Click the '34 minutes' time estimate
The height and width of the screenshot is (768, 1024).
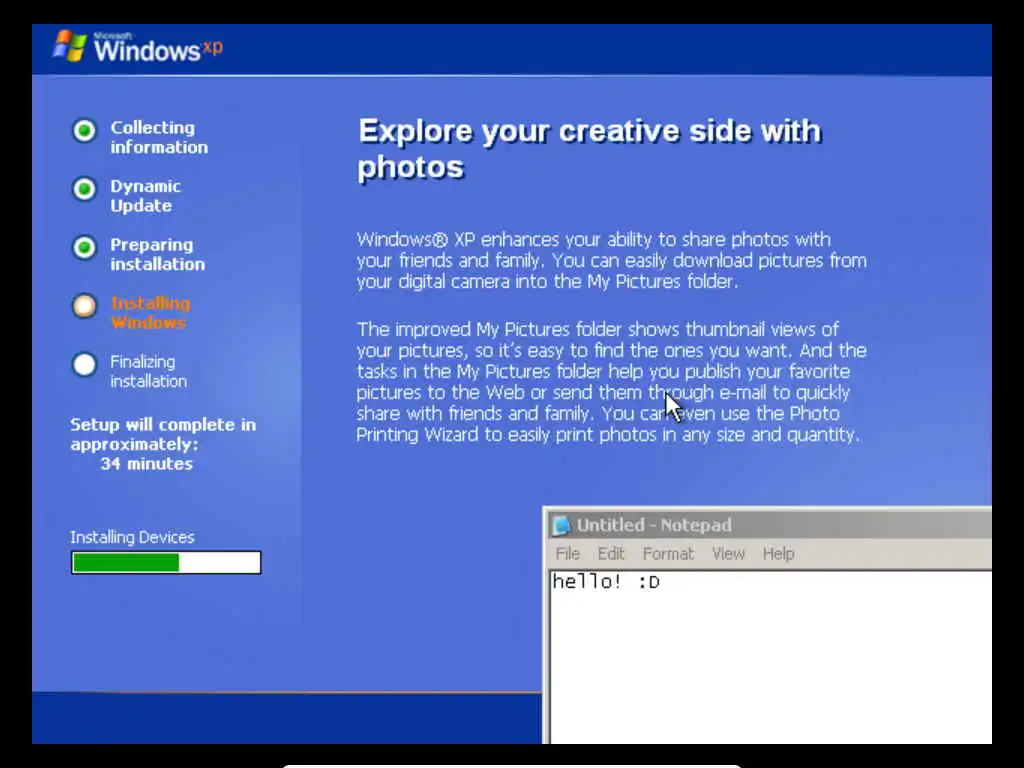tap(146, 464)
